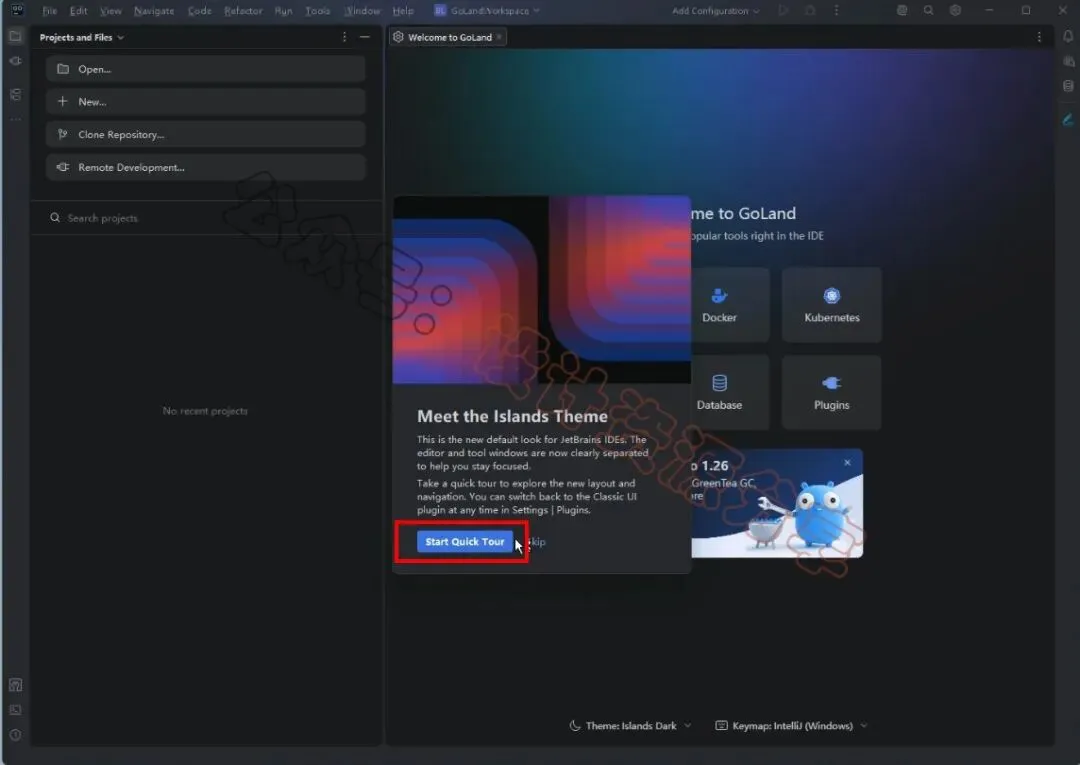Open the View menu
The image size is (1080, 765).
tap(110, 10)
